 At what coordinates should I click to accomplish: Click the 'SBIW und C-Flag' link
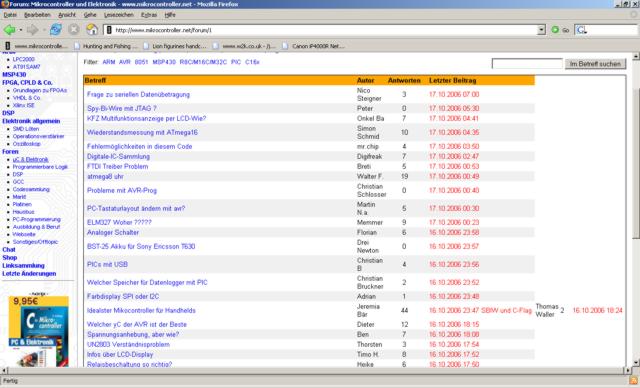click(x=507, y=310)
